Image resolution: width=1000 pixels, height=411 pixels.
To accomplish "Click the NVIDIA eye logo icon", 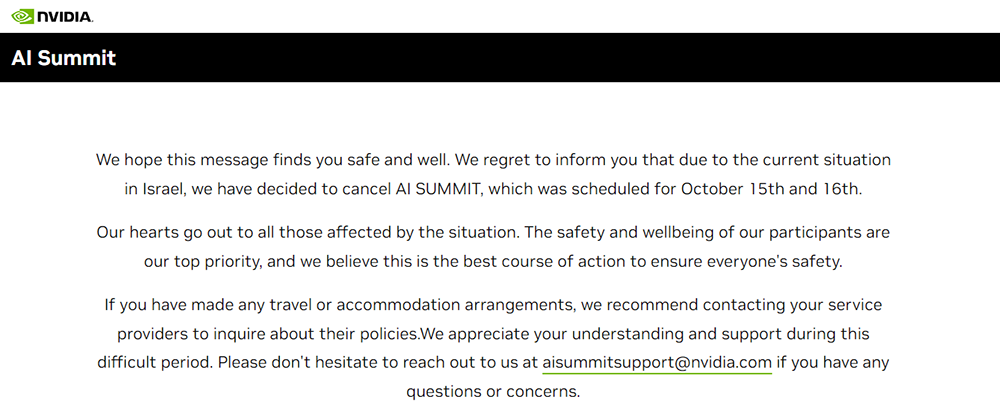I will (x=22, y=16).
